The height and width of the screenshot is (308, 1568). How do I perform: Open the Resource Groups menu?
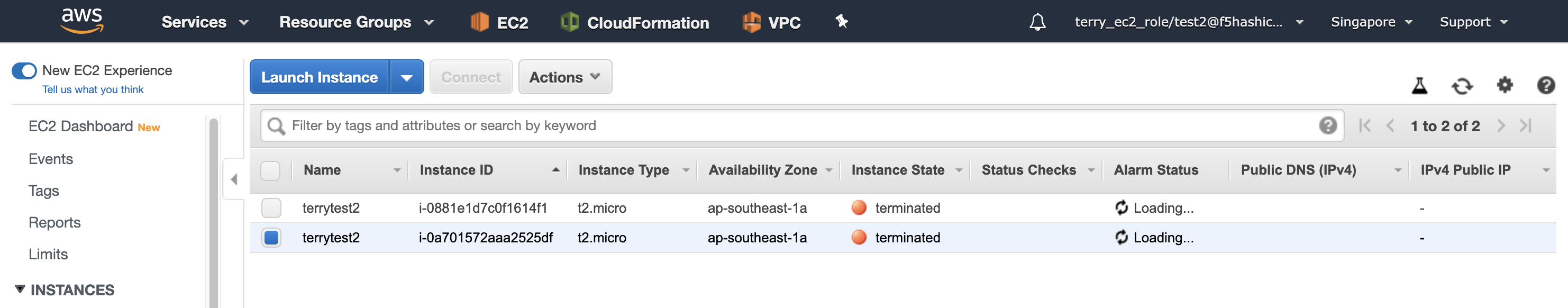(x=357, y=23)
